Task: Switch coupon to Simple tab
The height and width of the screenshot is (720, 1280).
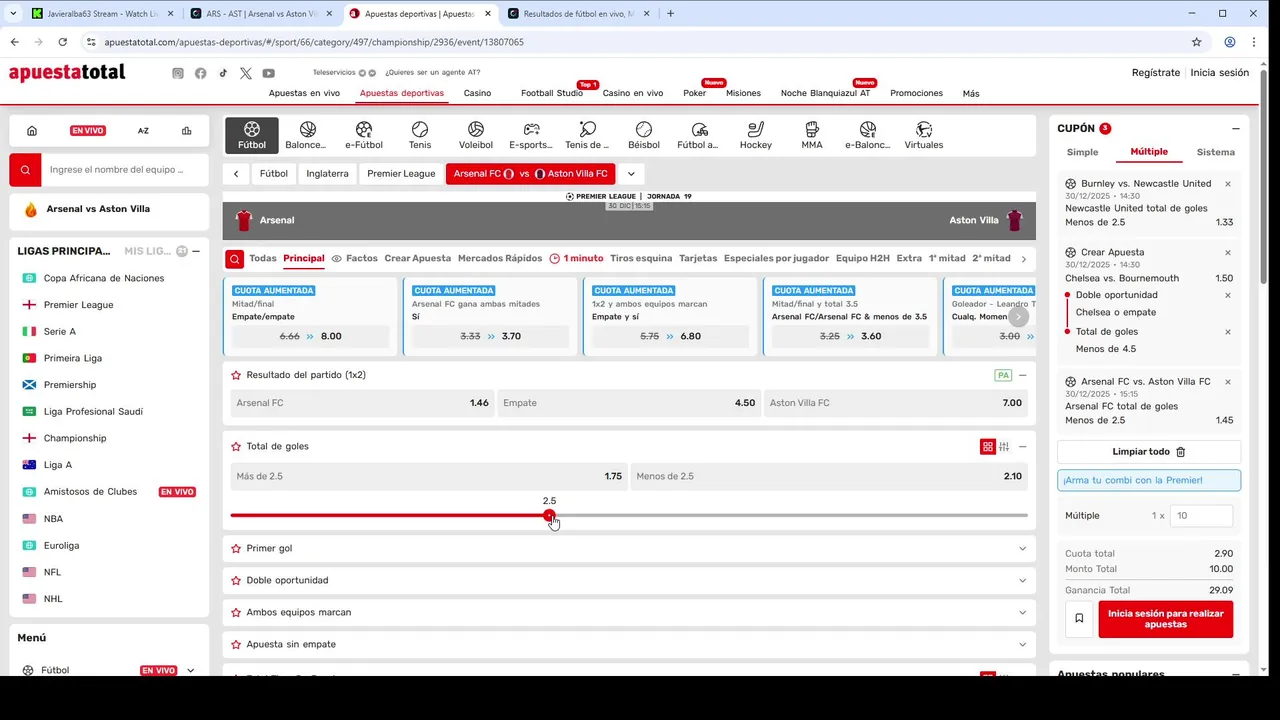Action: (x=1082, y=152)
